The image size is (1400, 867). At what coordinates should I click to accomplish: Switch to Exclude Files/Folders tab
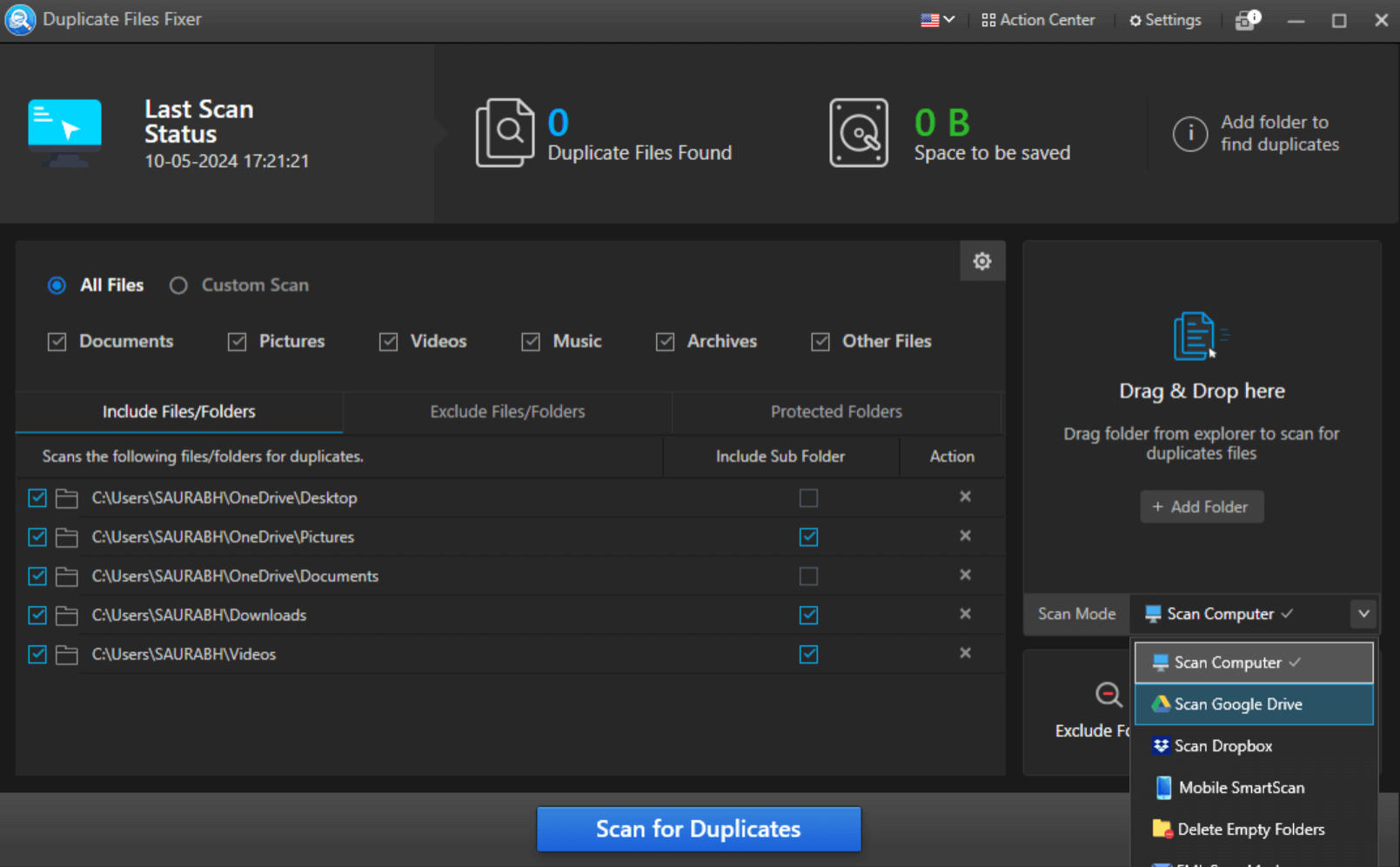(x=507, y=412)
